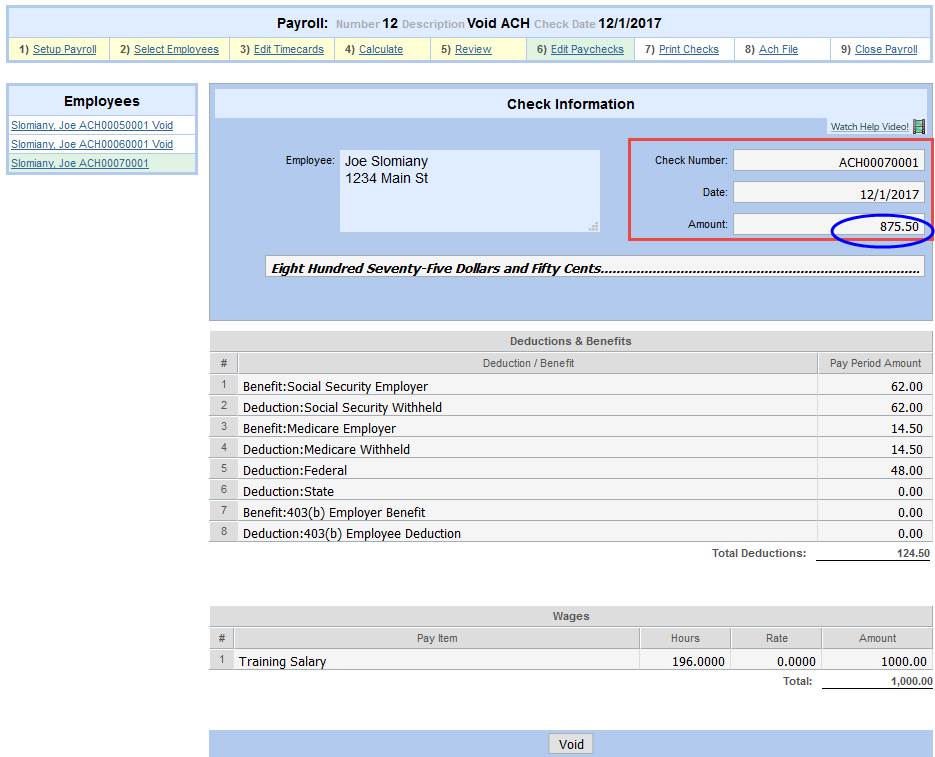
Task: Click the Check Number field
Action: [829, 160]
